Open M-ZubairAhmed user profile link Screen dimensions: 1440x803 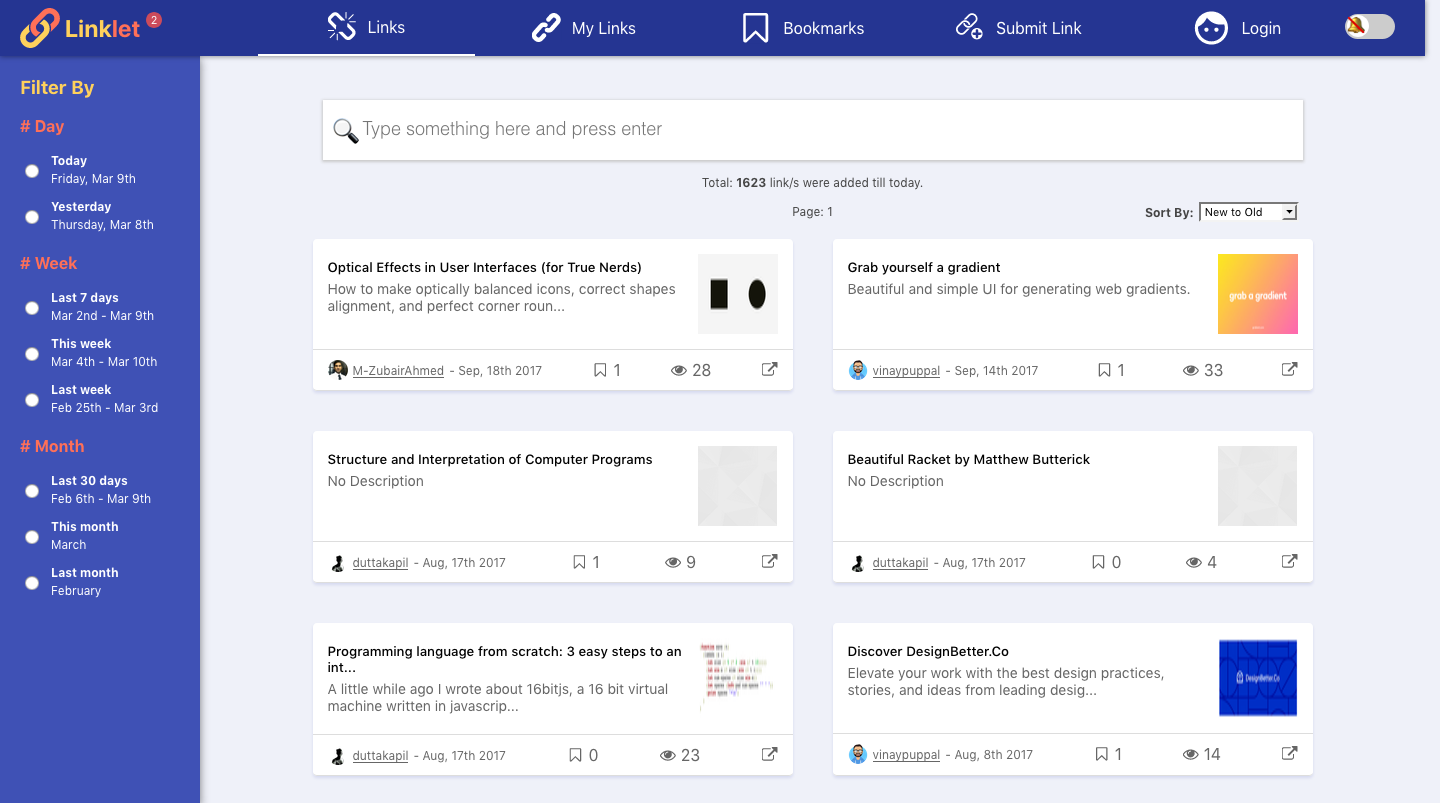398,371
